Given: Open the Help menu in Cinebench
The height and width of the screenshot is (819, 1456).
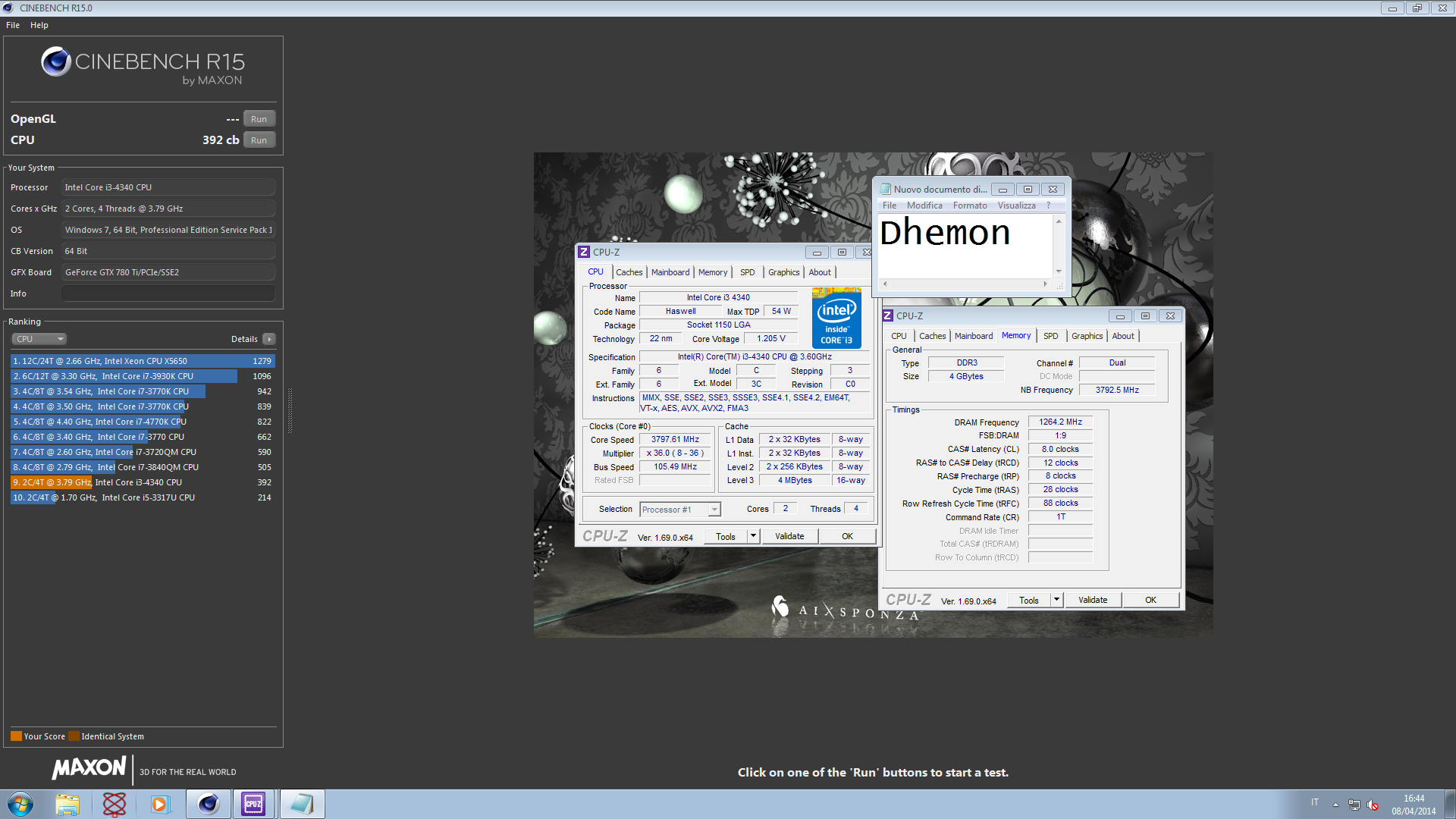Looking at the screenshot, I should tap(39, 25).
